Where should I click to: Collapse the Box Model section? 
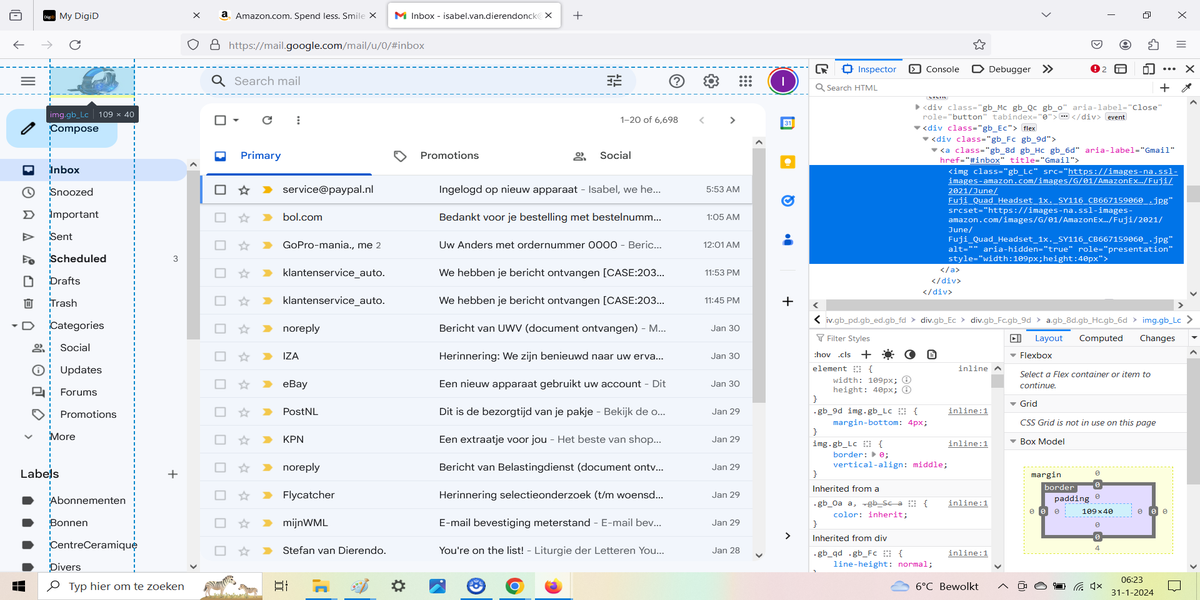1013,441
